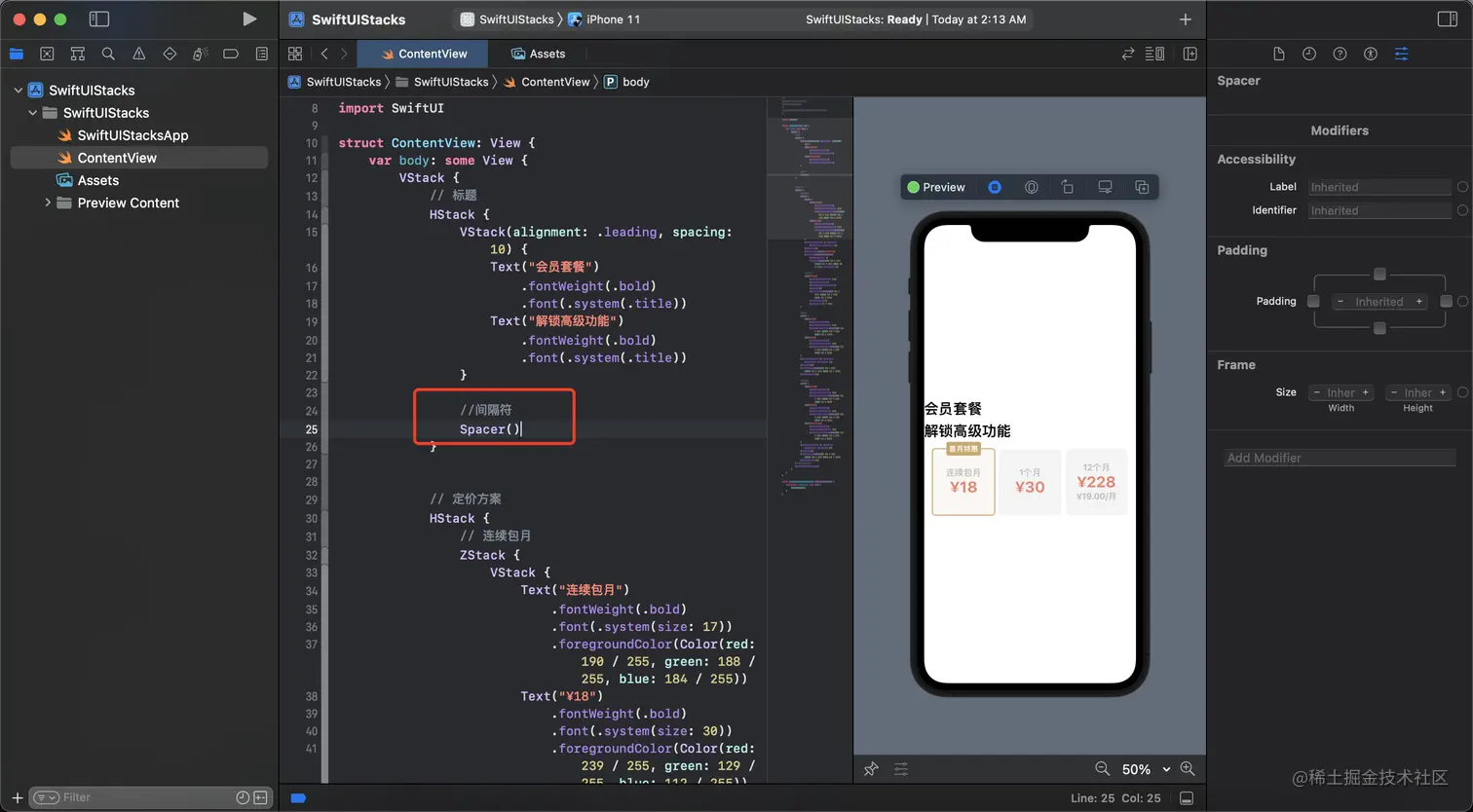Choose the iPhone 11 run destination
Viewport: 1473px width, 812px height.
tap(604, 19)
